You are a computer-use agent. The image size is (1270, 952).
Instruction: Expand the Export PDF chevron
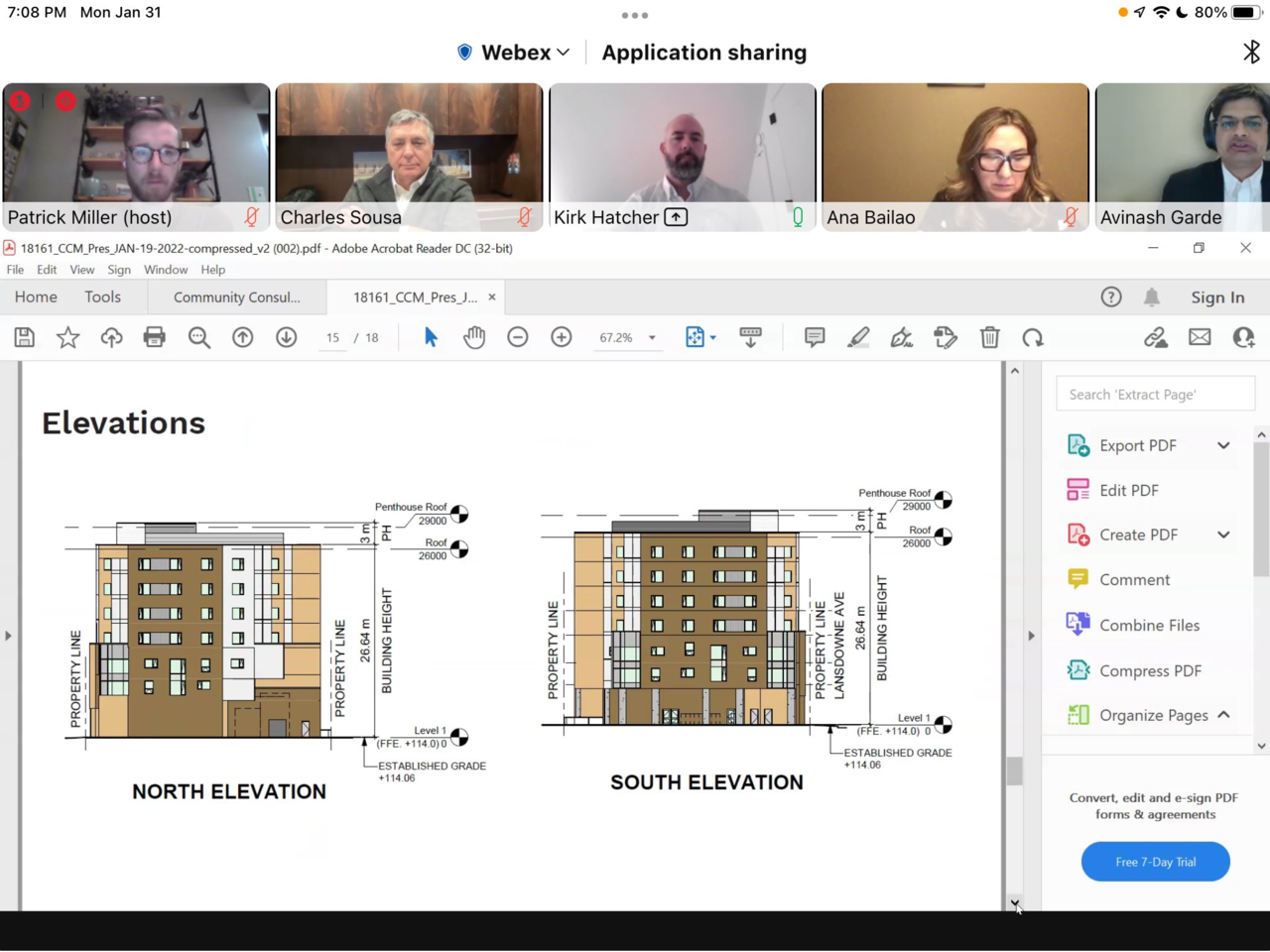[x=1223, y=445]
